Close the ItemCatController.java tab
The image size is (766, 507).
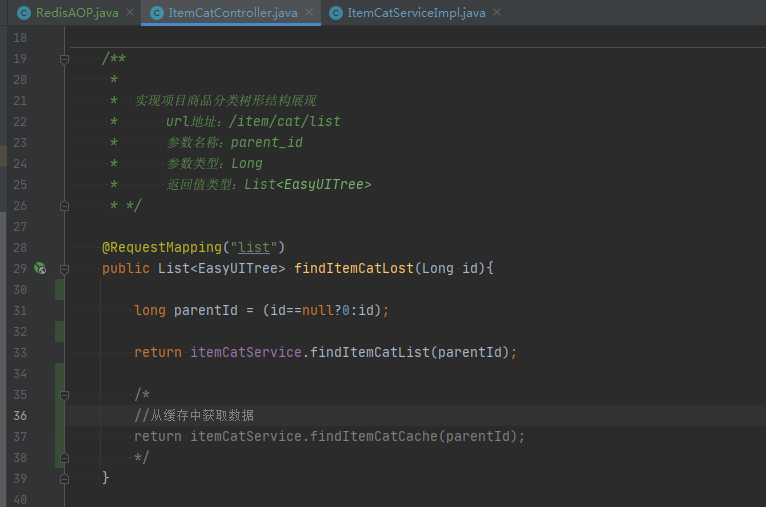pos(309,12)
